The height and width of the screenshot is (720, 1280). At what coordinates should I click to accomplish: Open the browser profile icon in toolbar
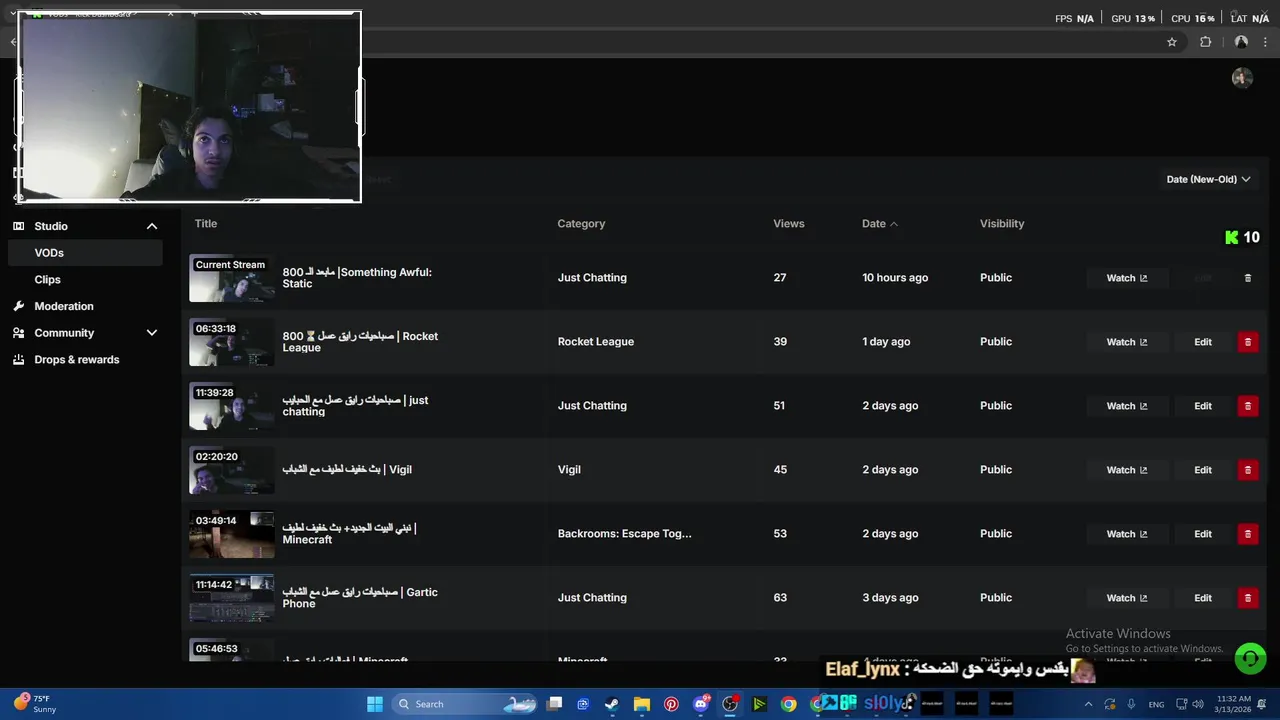tap(1241, 42)
